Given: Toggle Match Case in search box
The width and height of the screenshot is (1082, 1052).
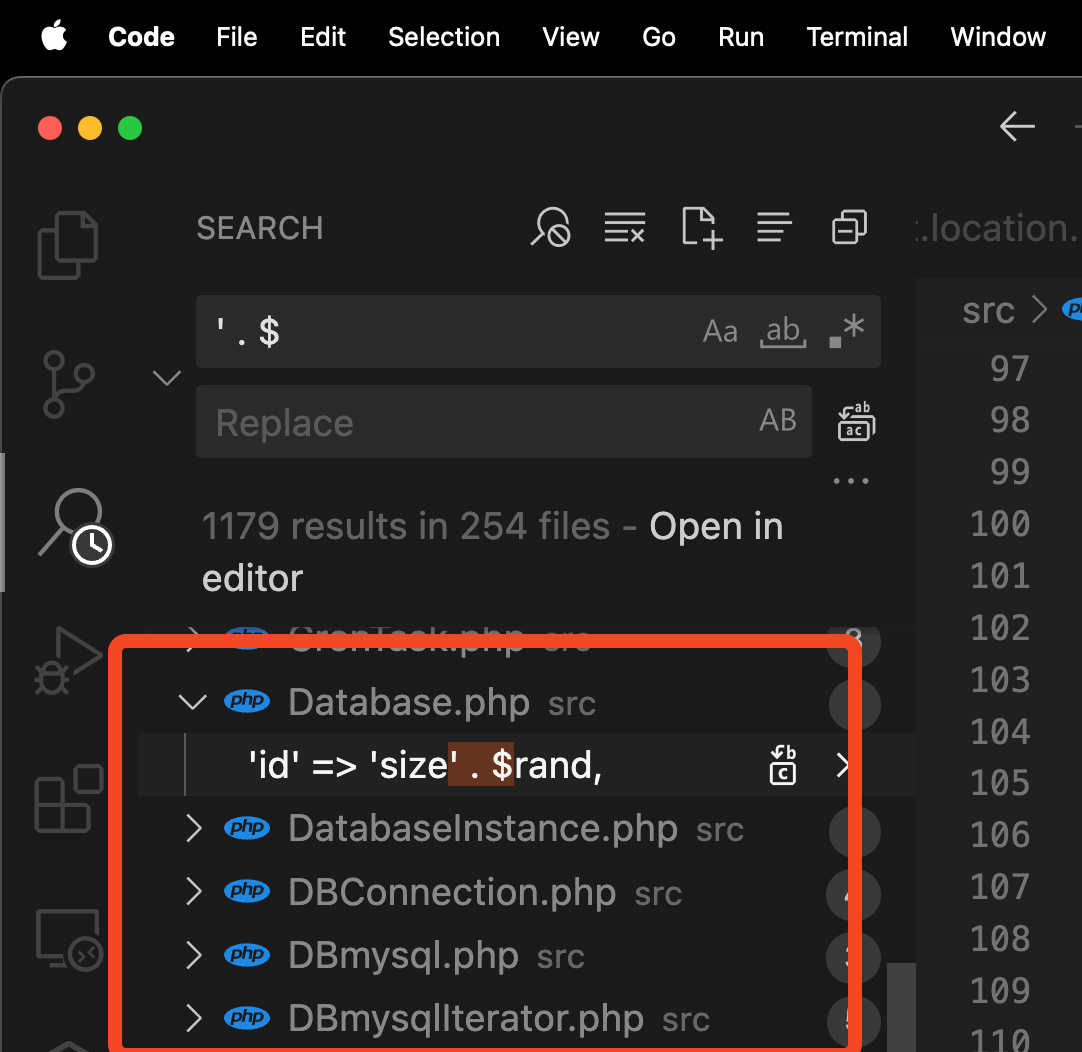Looking at the screenshot, I should tap(720, 332).
